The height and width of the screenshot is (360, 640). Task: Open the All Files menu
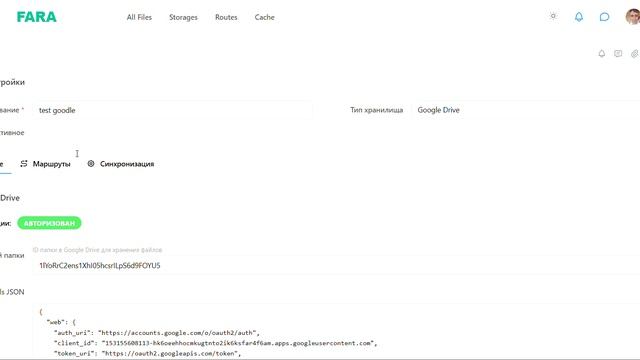point(139,17)
